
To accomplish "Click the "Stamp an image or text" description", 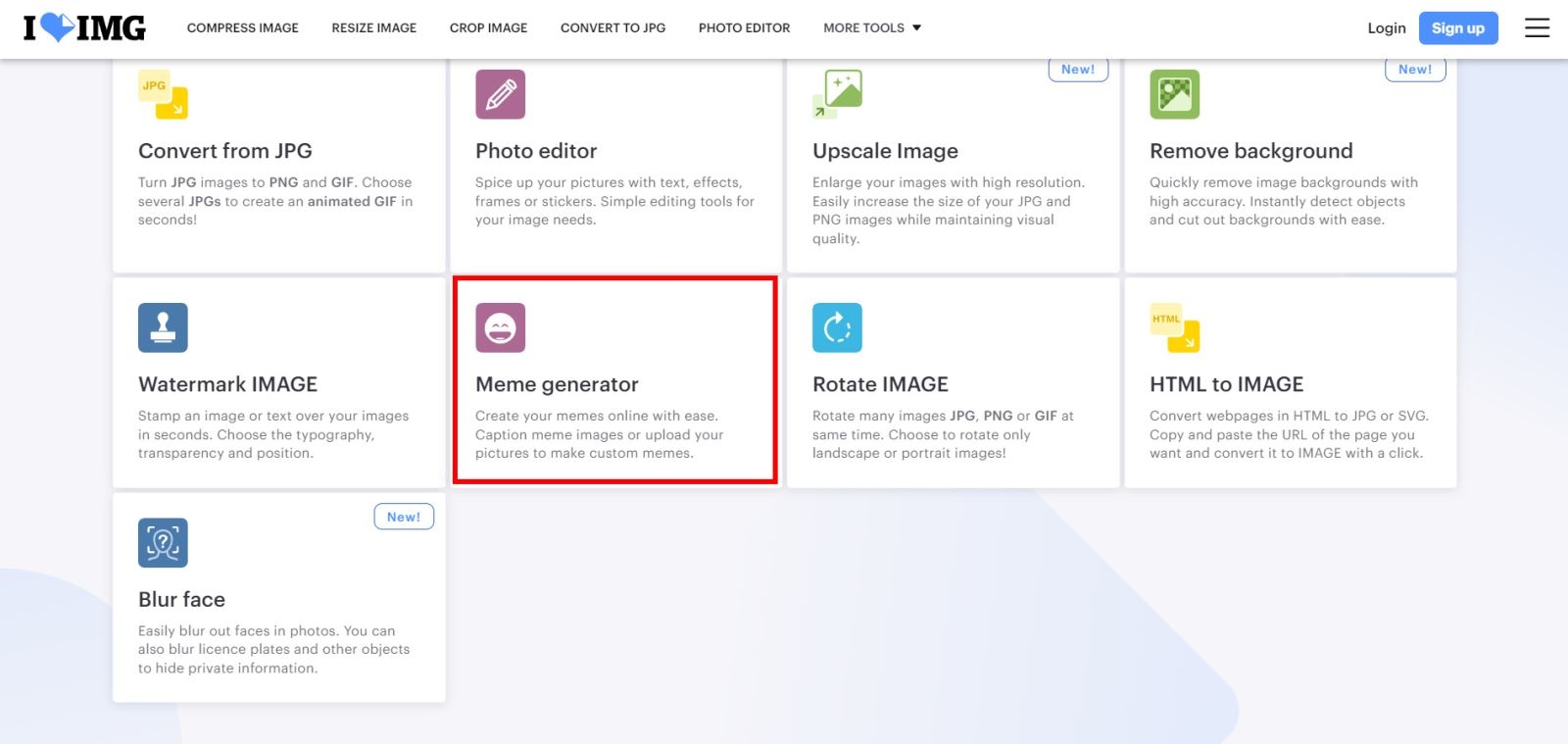I will pos(273,434).
